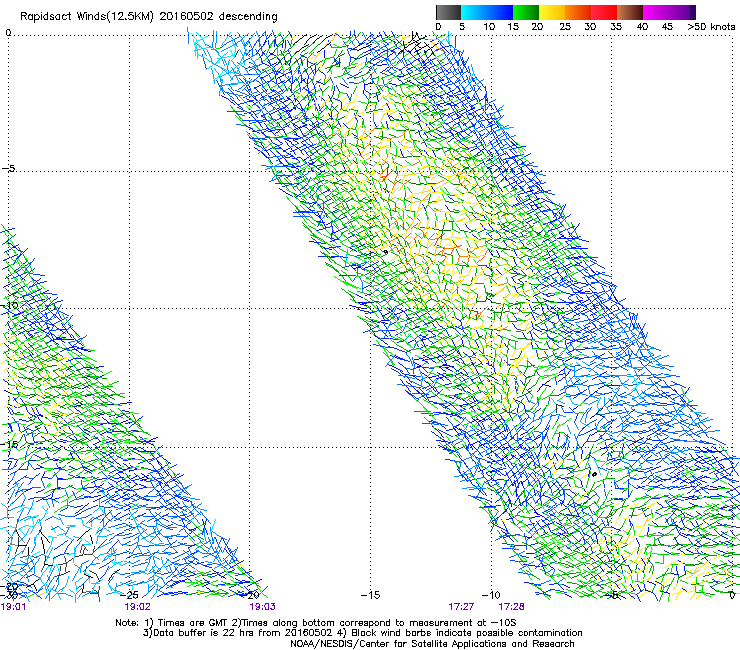Click the green 15-20 knots legend segment

526,12
